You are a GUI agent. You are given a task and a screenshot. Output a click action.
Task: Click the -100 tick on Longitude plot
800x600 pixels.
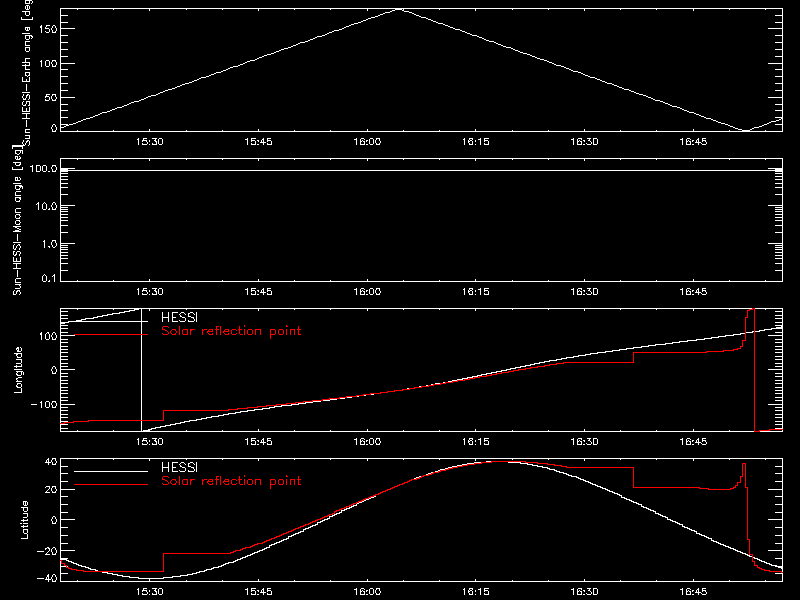(44, 404)
